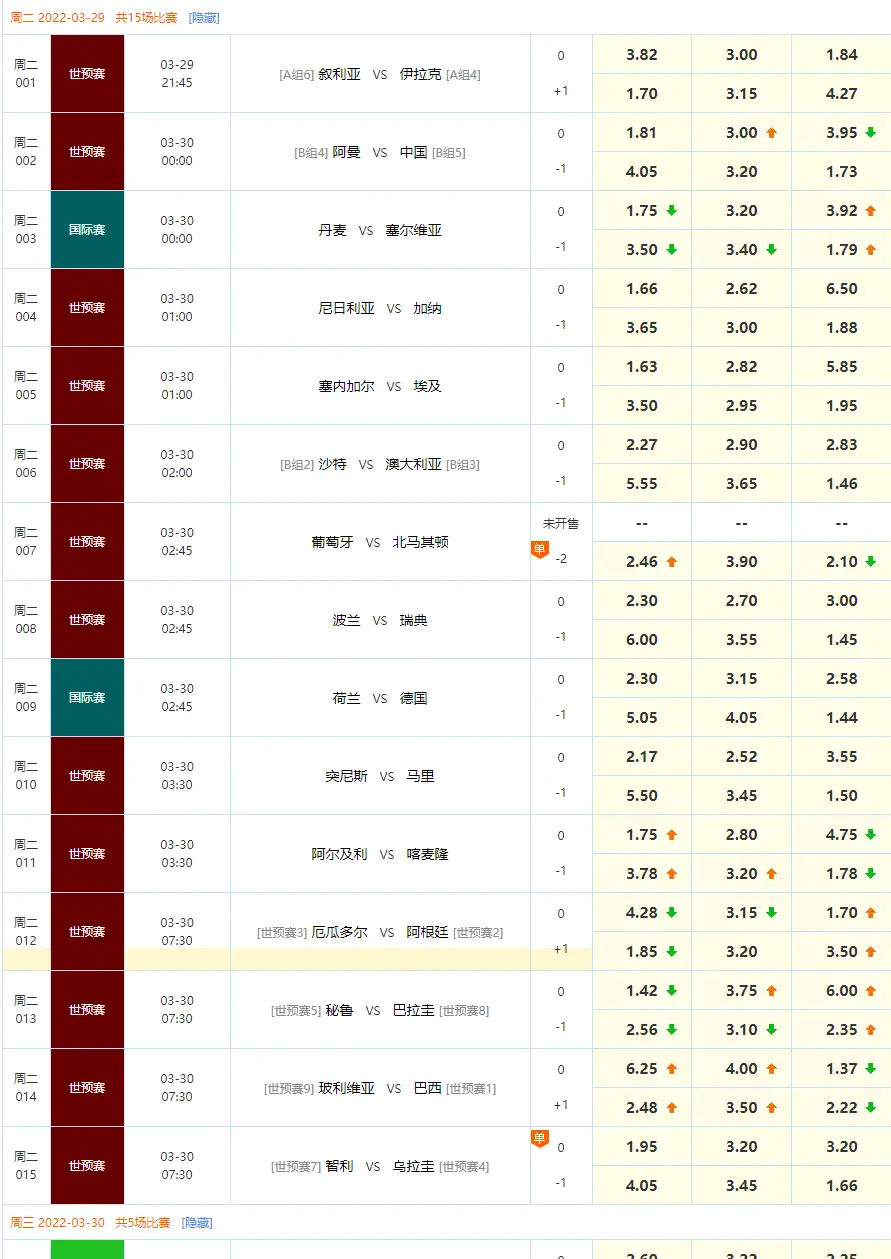The image size is (891, 1259).
Task: Click the orange 单 badge on match 015
Action: tap(539, 1139)
